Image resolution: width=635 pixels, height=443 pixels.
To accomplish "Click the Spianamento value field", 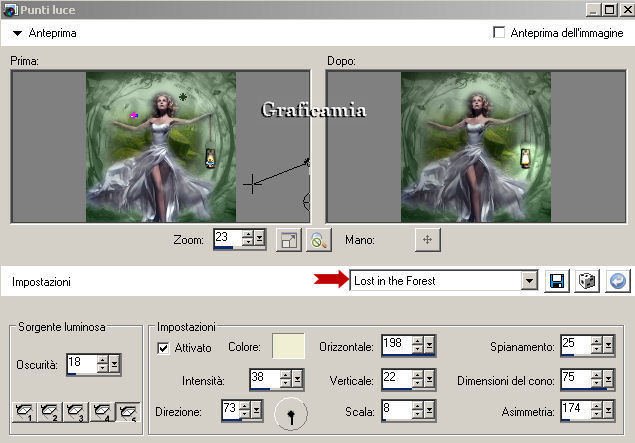I will (576, 345).
